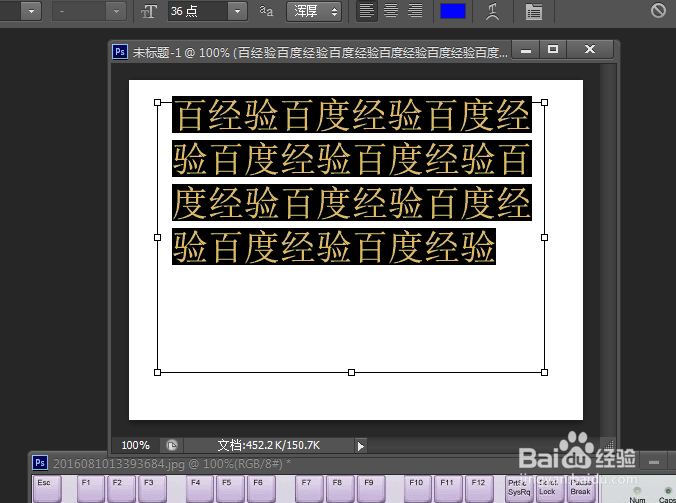Minimize the 2016081013393684.jpg window
Screen dimensions: 676x503
(654, 462)
